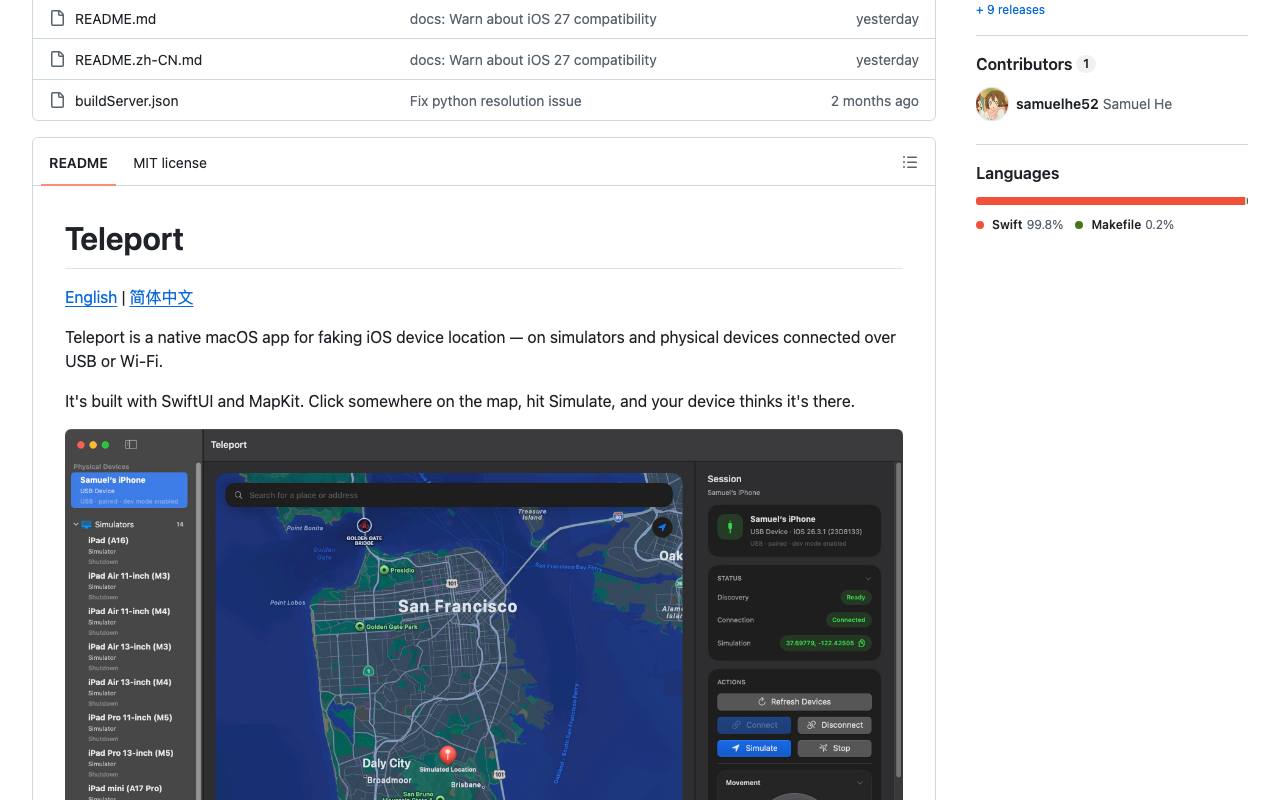Click the green 'Ready' discovery status
This screenshot has width=1280, height=800.
[856, 597]
